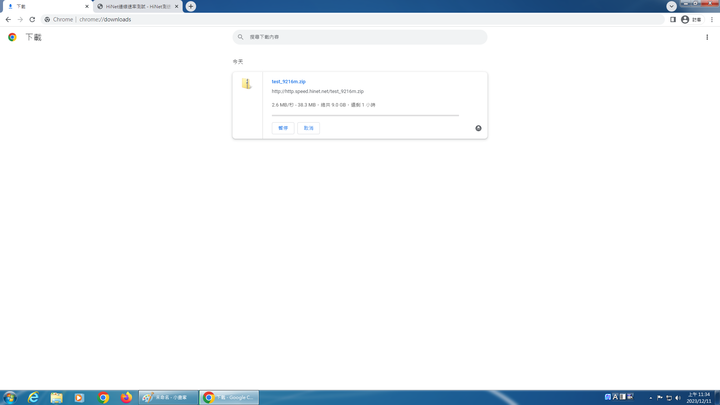Viewport: 720px width, 405px height.
Task: Toggle the IME letter A mode
Action: (x=615, y=397)
